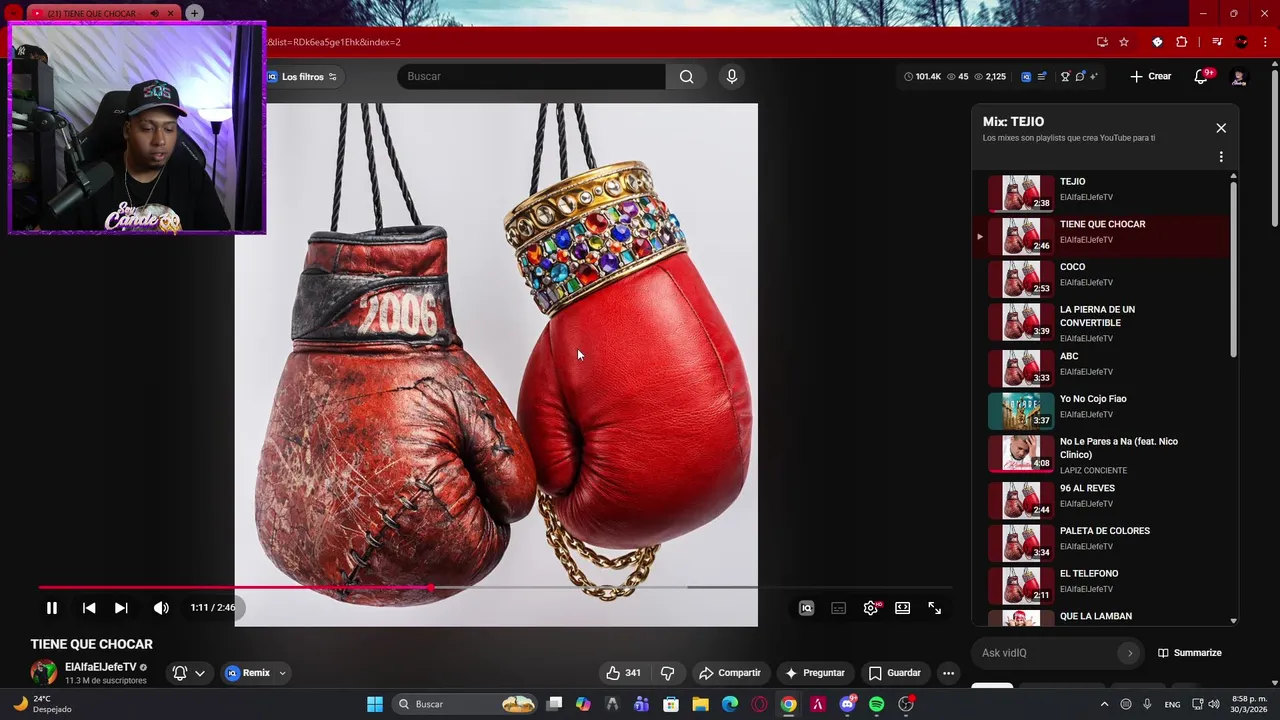Close the Mix: TEJIO playlist panel

coord(1221,128)
